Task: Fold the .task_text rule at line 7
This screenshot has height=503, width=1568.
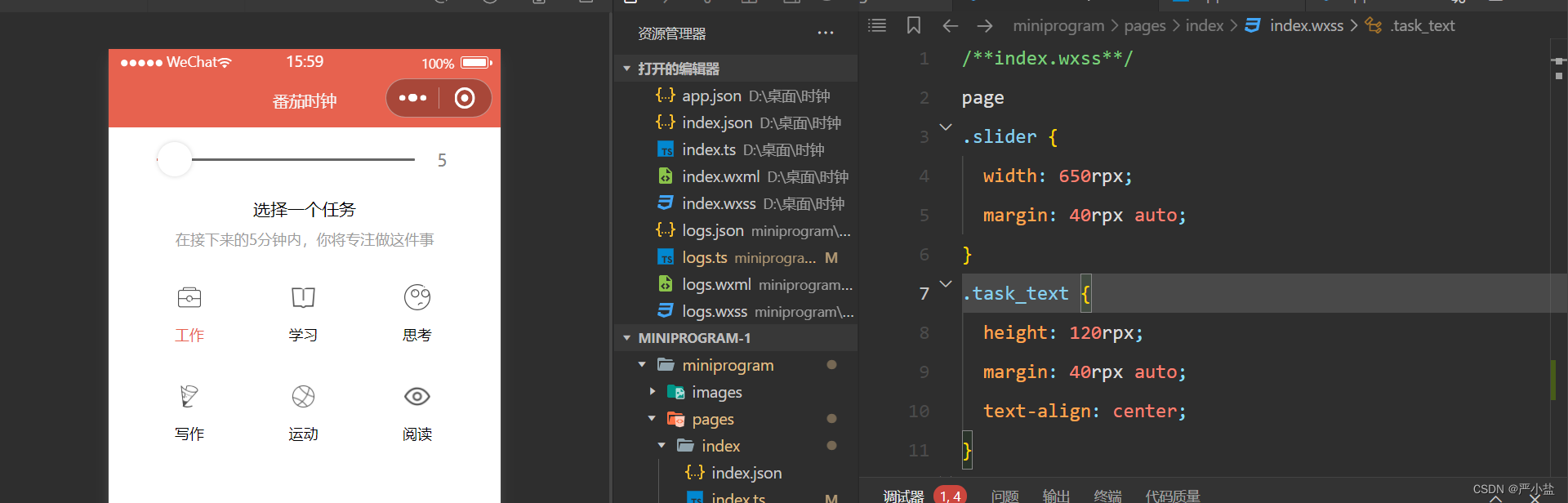Action: coord(946,284)
